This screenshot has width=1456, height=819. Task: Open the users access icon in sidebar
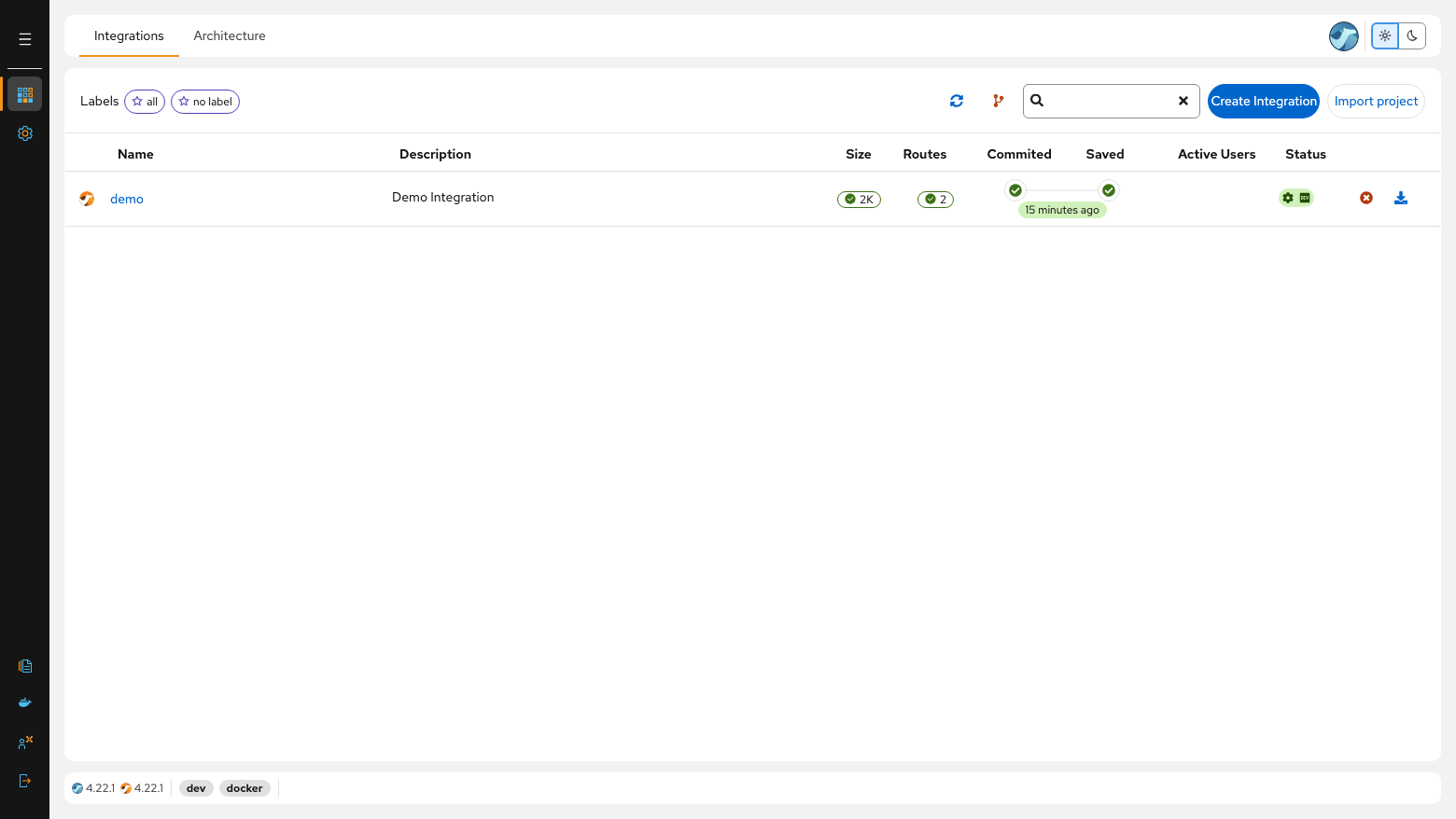(25, 743)
